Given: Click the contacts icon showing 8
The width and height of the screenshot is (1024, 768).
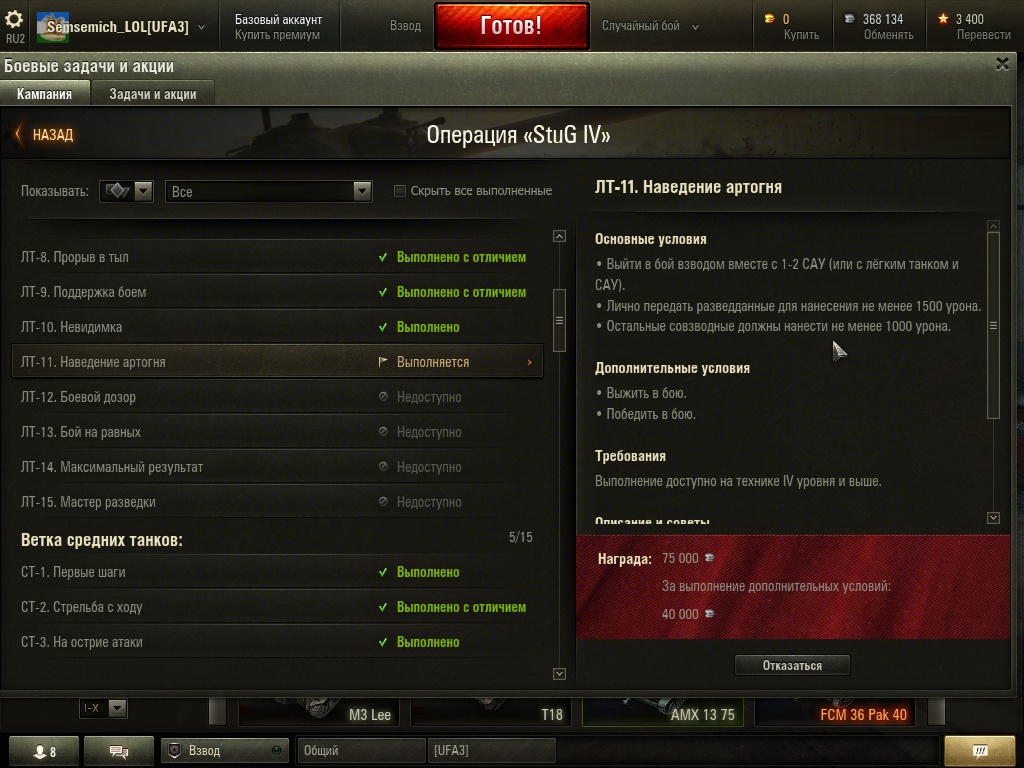Looking at the screenshot, I should pos(44,751).
